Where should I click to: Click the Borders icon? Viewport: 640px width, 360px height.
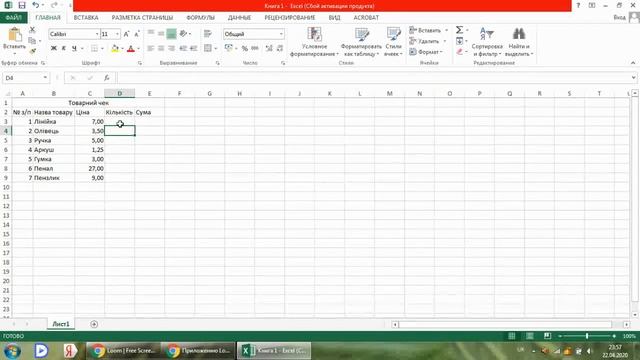point(94,48)
